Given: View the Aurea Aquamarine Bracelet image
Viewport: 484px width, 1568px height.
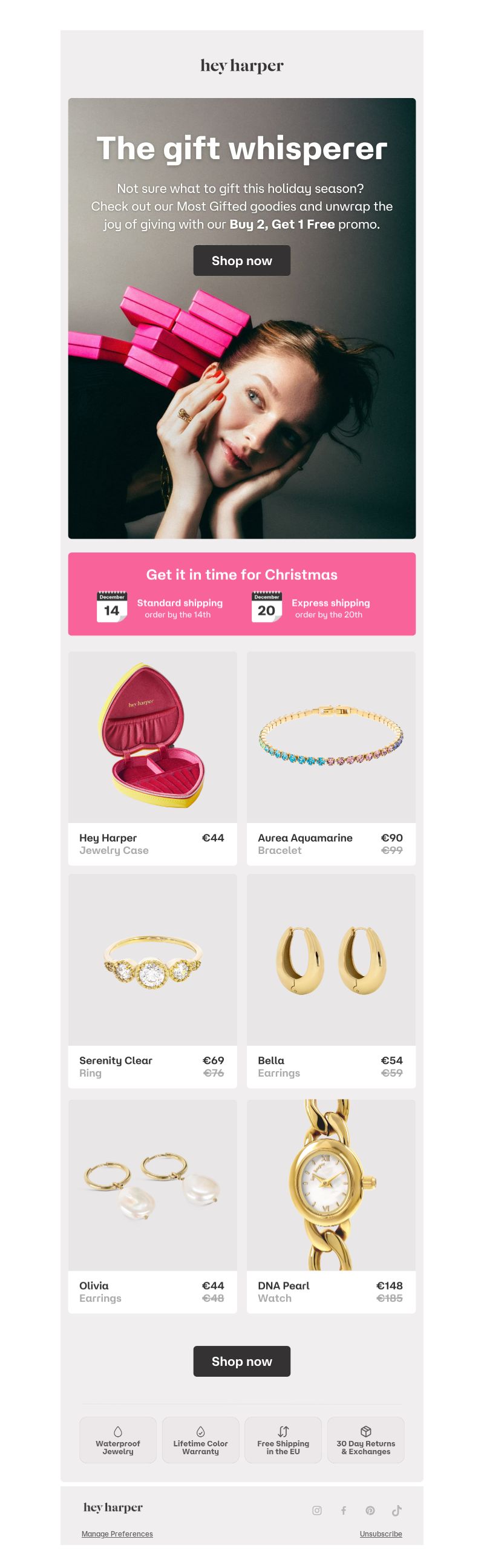Looking at the screenshot, I should 331,737.
